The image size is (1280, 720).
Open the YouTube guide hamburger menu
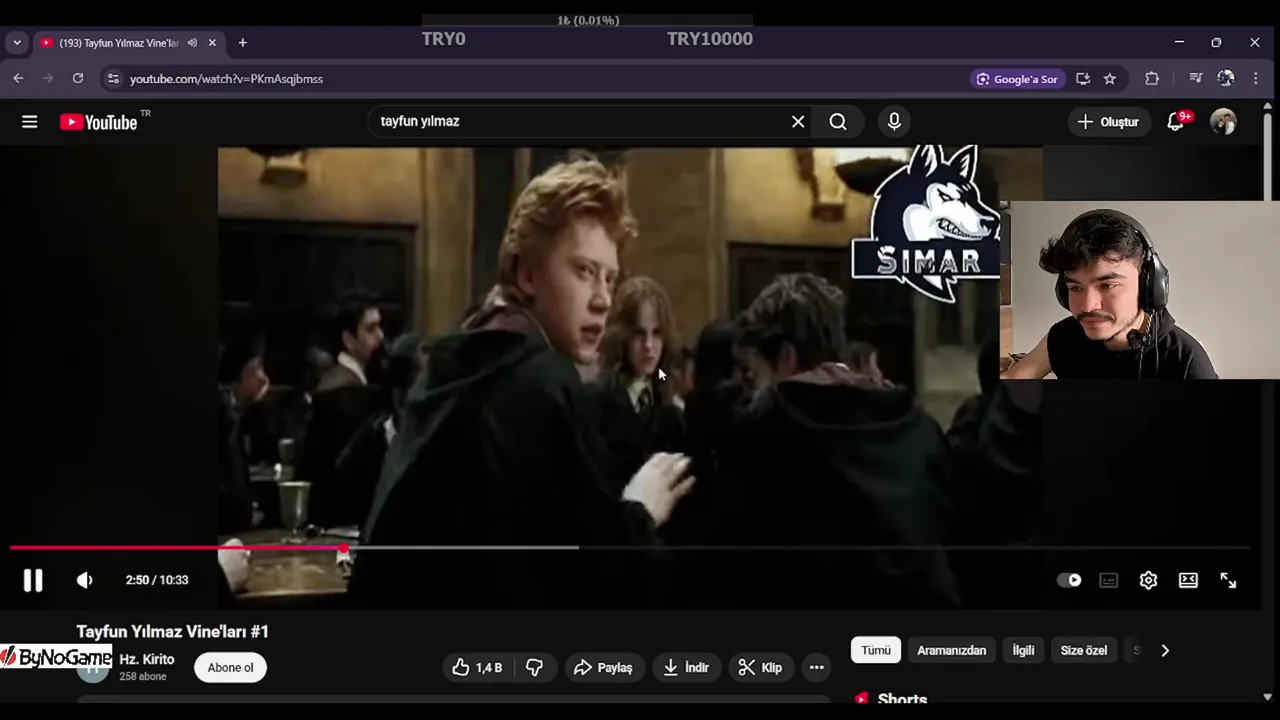[30, 122]
